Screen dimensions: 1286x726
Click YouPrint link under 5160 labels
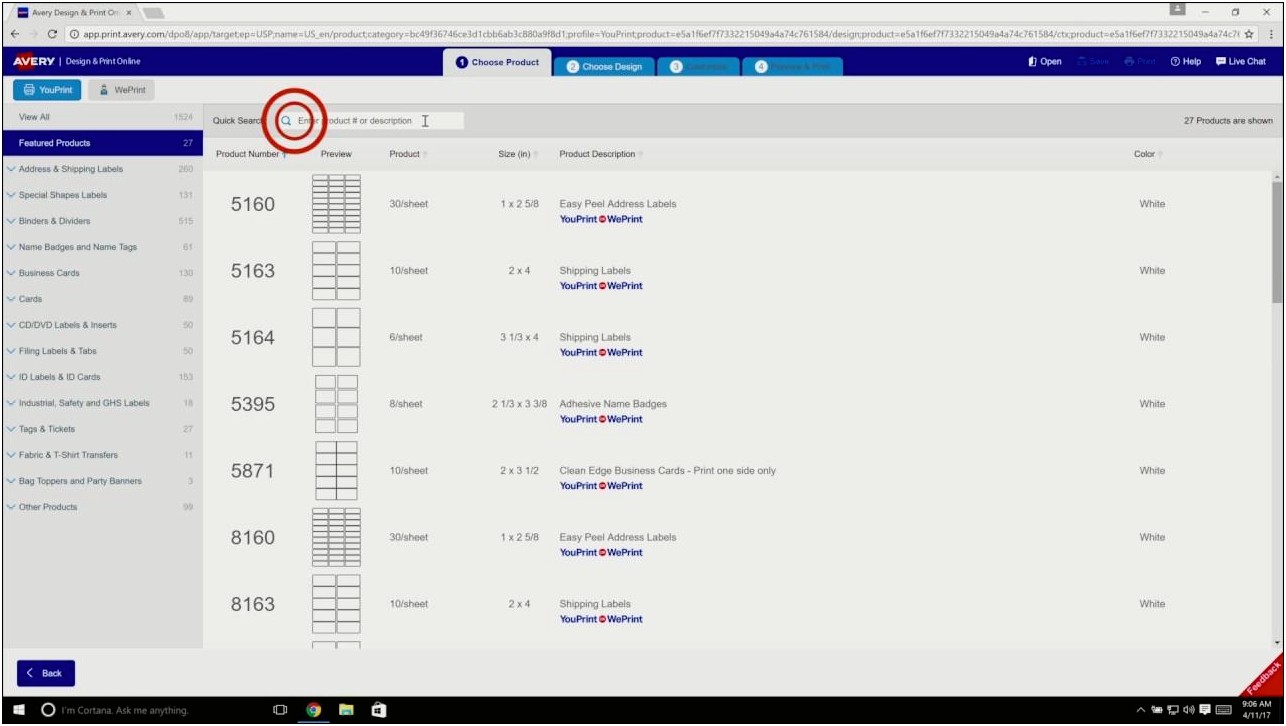[578, 219]
